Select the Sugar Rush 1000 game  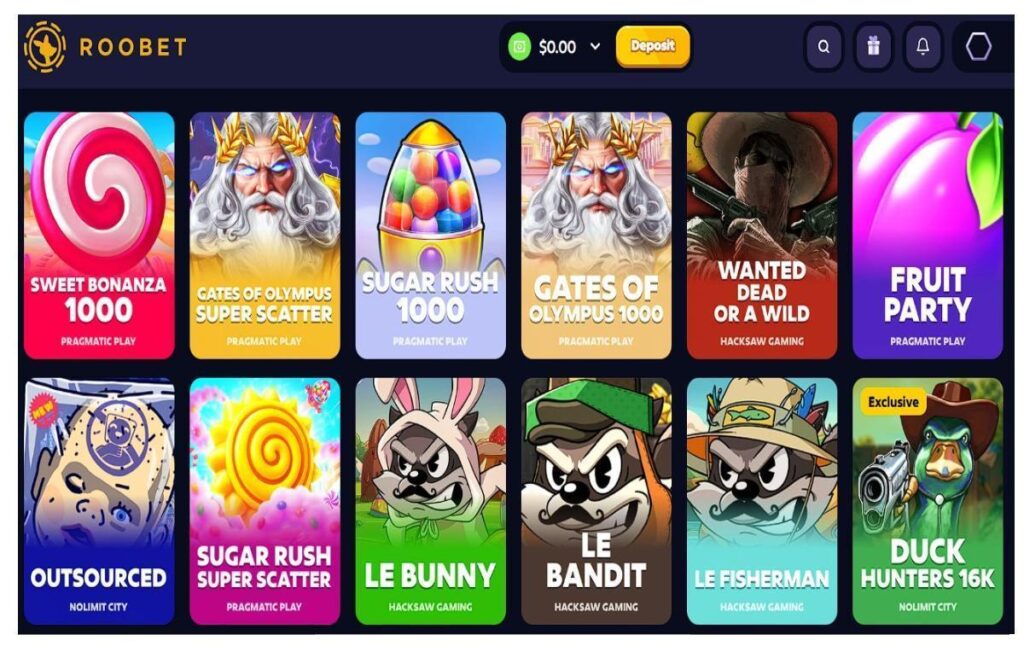[430, 235]
